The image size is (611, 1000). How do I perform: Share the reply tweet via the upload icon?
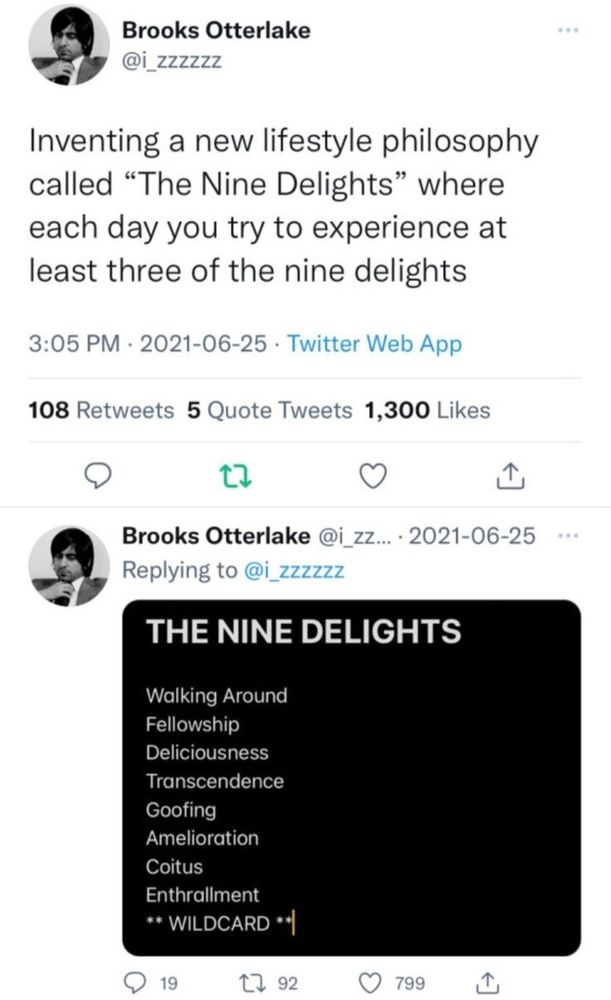pyautogui.click(x=487, y=984)
